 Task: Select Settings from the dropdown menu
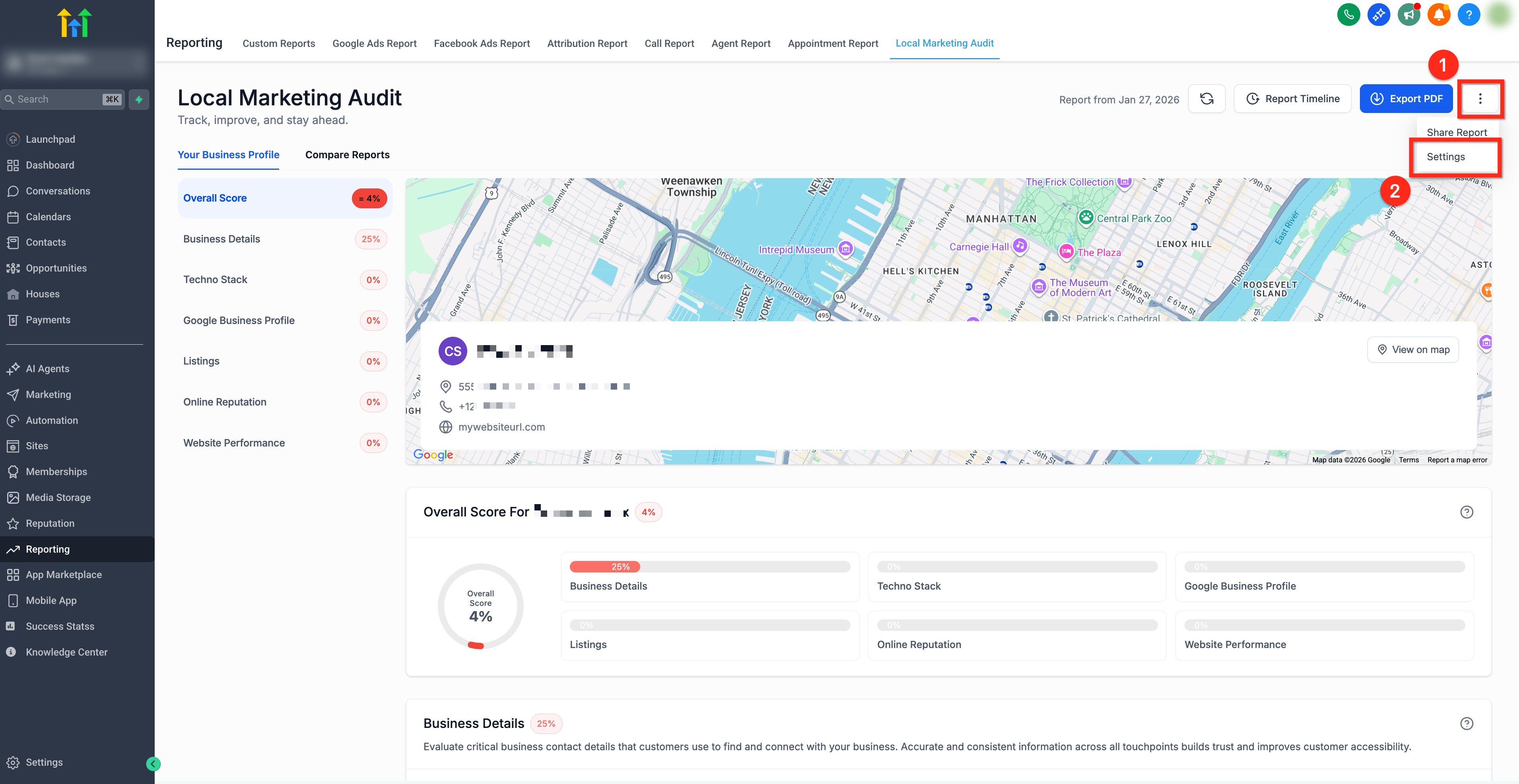[x=1445, y=157]
